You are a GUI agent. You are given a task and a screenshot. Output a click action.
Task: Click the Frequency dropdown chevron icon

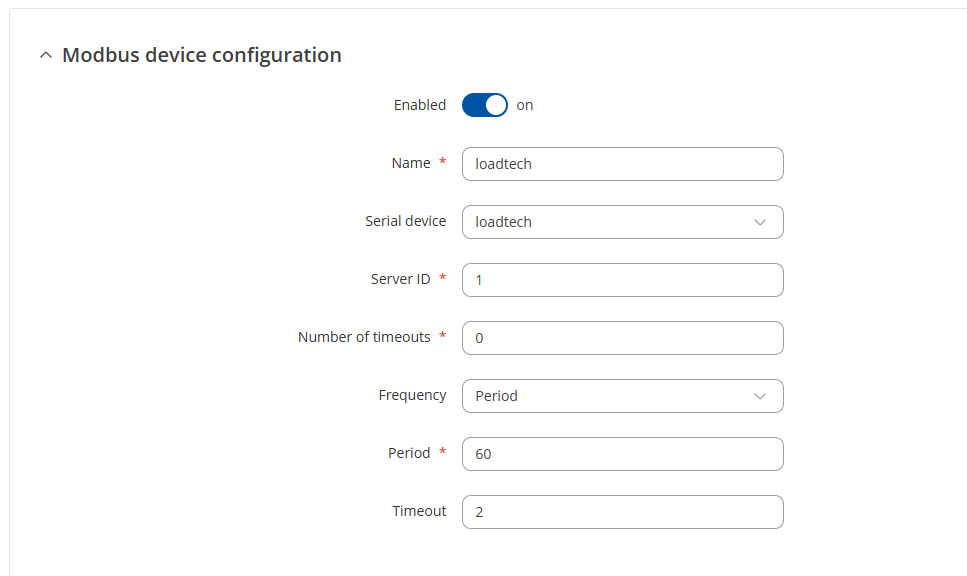pos(760,396)
